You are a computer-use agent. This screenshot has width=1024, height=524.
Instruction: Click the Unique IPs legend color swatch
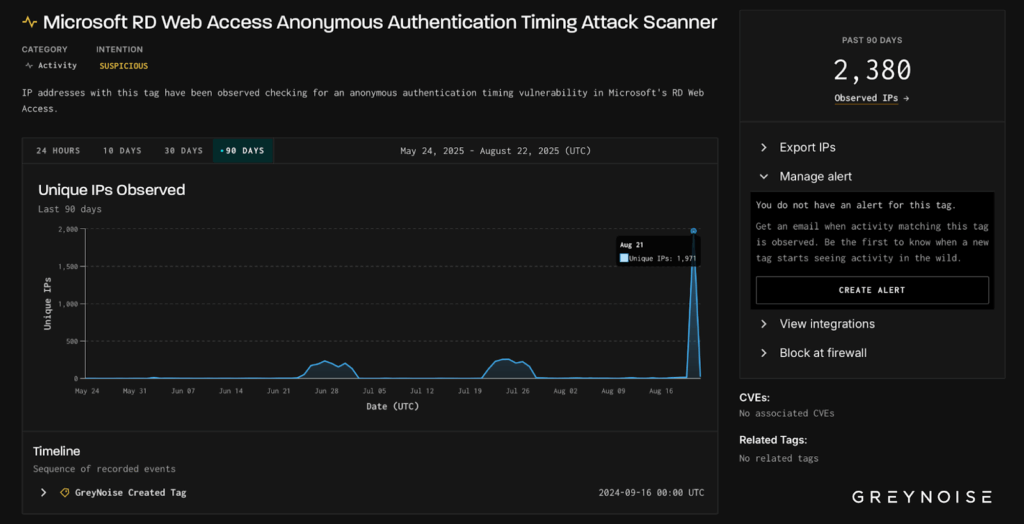coord(624,258)
